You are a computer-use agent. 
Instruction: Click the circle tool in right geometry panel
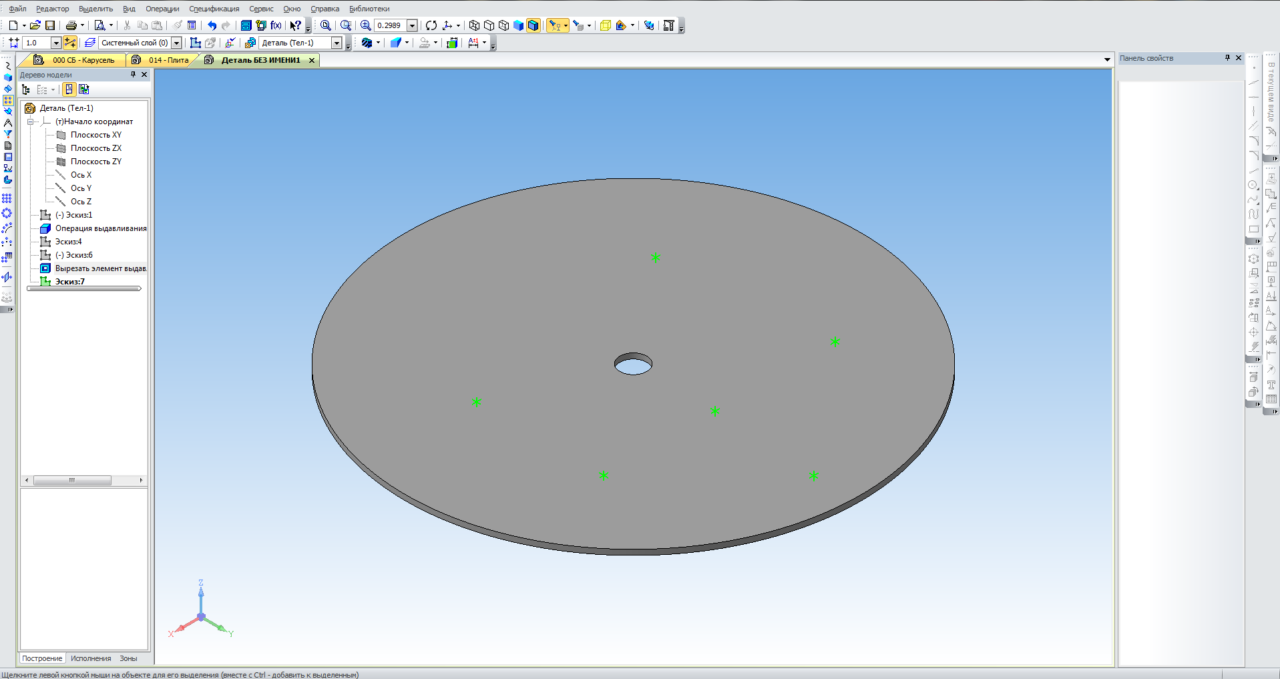click(x=1253, y=185)
